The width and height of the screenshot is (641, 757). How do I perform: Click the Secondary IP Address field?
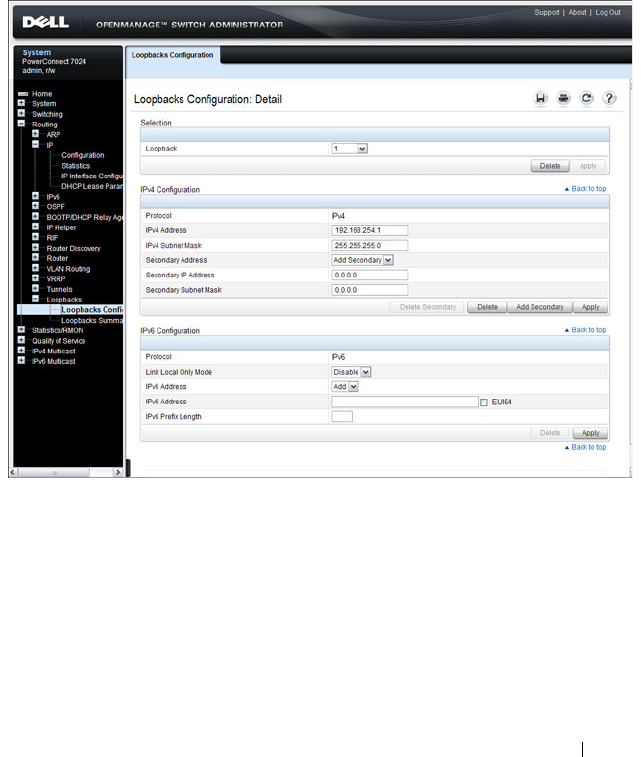point(370,275)
